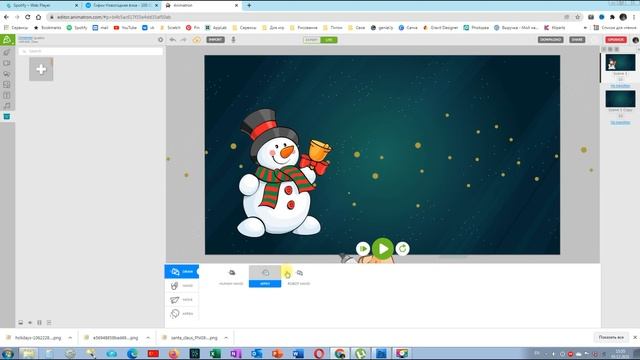Open the text sidebar icon
Screen dimensions: 640x360
[x=7, y=95]
